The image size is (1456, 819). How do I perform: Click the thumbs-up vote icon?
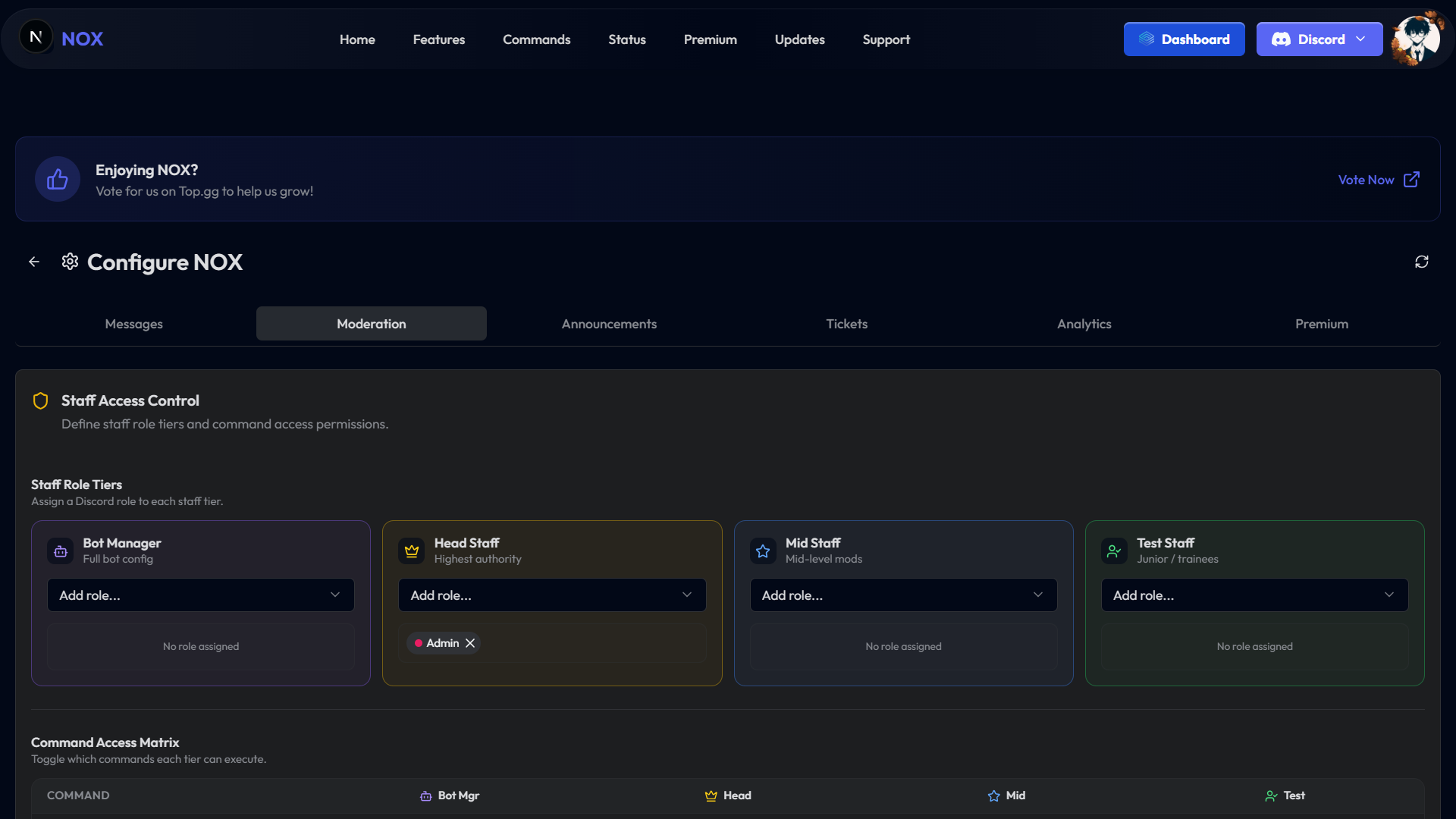(58, 180)
